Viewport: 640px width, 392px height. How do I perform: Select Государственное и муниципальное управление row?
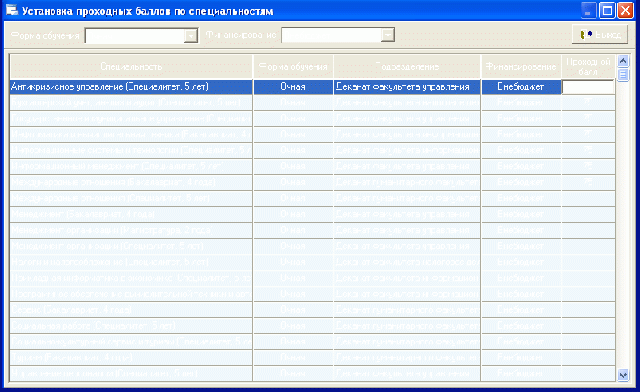click(312, 119)
